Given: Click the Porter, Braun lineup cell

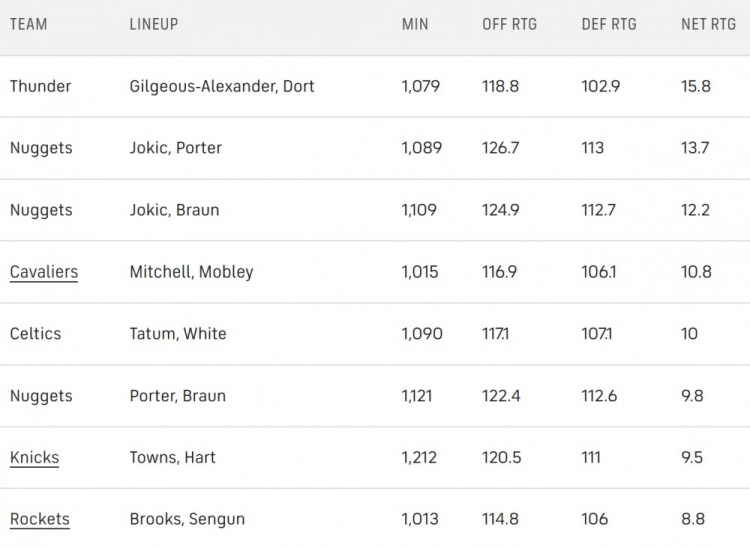Looking at the screenshot, I should (x=178, y=396).
